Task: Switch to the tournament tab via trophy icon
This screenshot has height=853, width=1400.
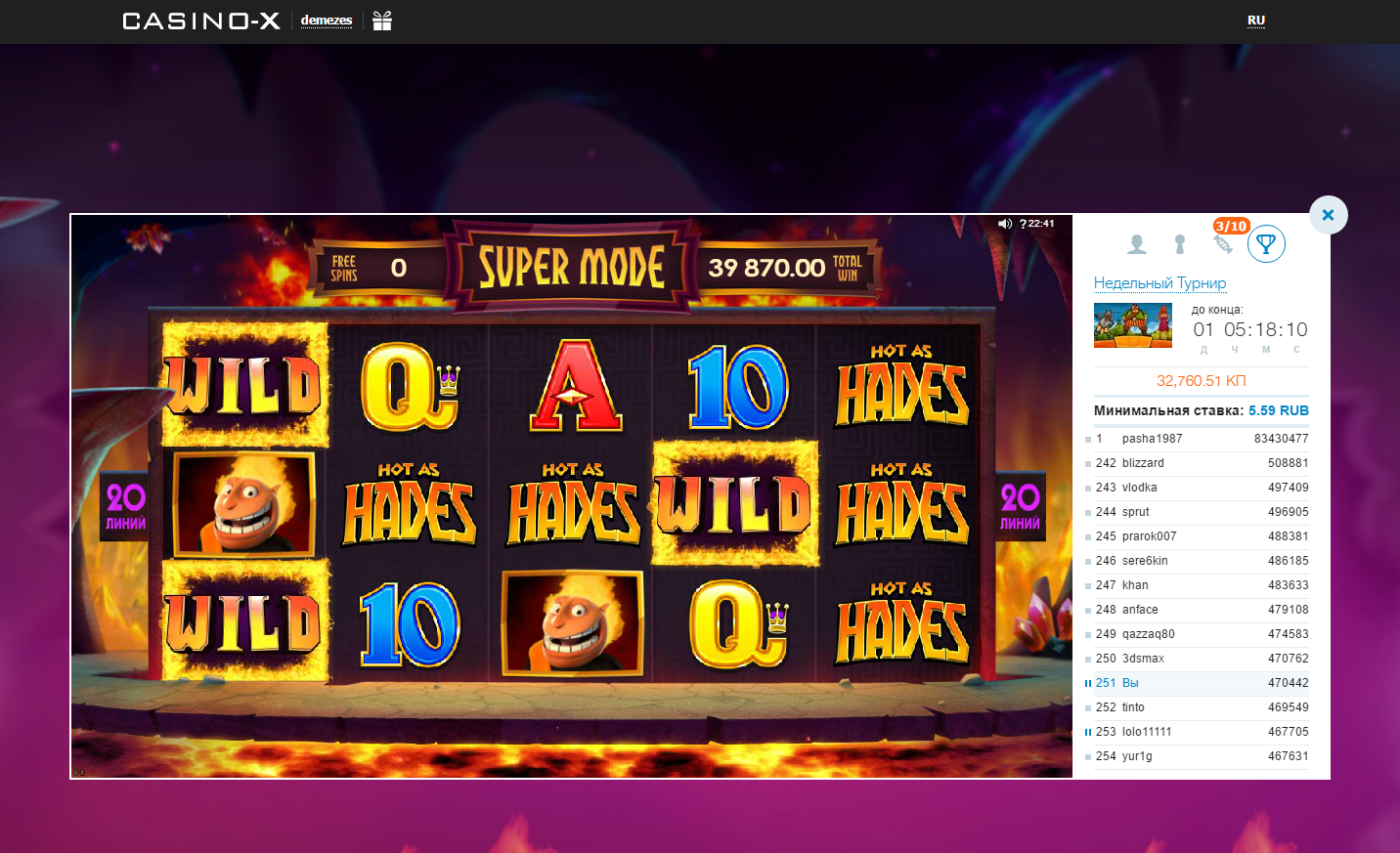Action: 1266,244
